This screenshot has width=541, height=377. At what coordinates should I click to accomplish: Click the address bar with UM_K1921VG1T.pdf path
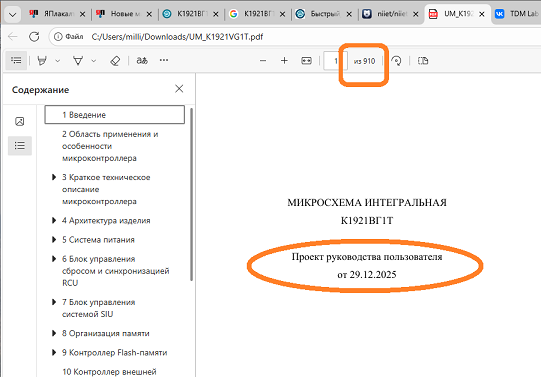coord(177,37)
